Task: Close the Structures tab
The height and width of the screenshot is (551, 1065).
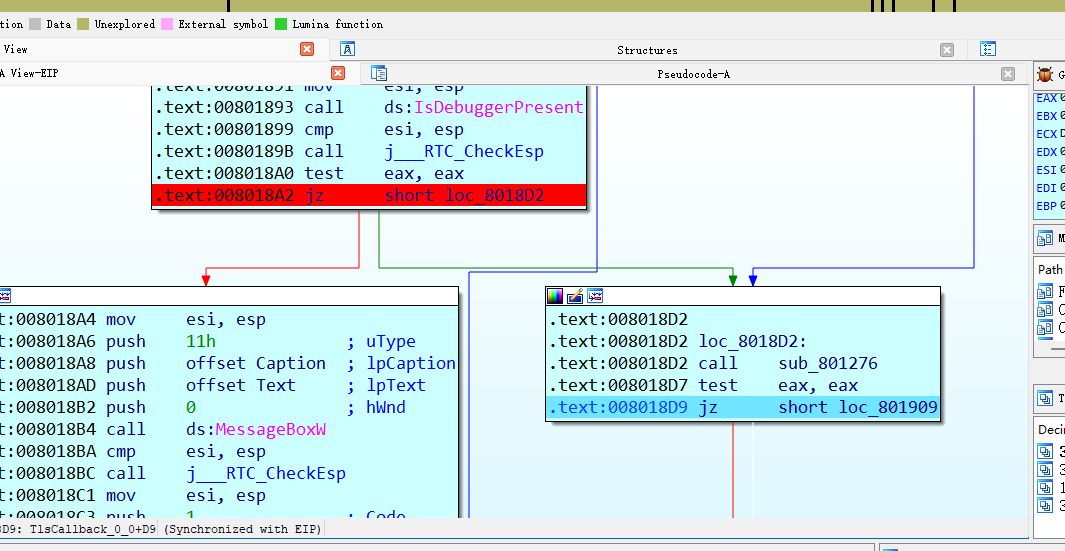Action: [x=946, y=50]
